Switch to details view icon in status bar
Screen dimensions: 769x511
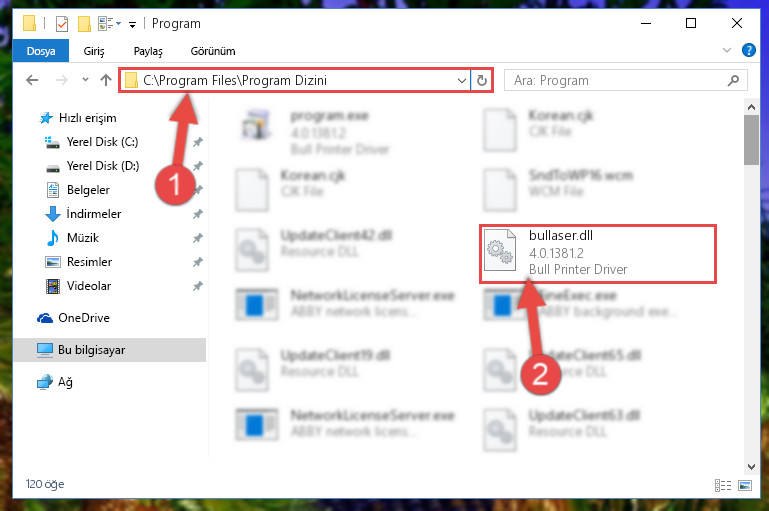coord(723,485)
